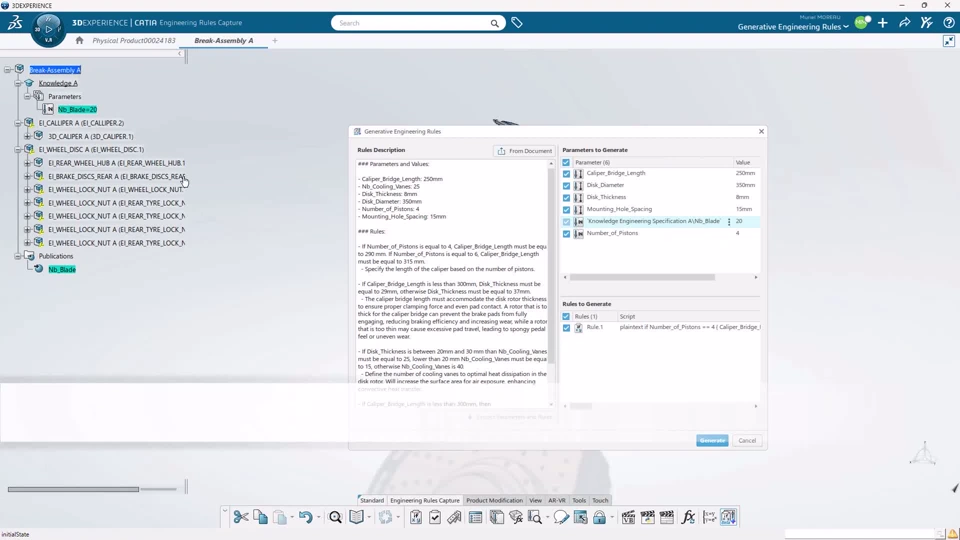Uncheck the Rule.1 checkbox
960x540 pixels.
pos(566,328)
